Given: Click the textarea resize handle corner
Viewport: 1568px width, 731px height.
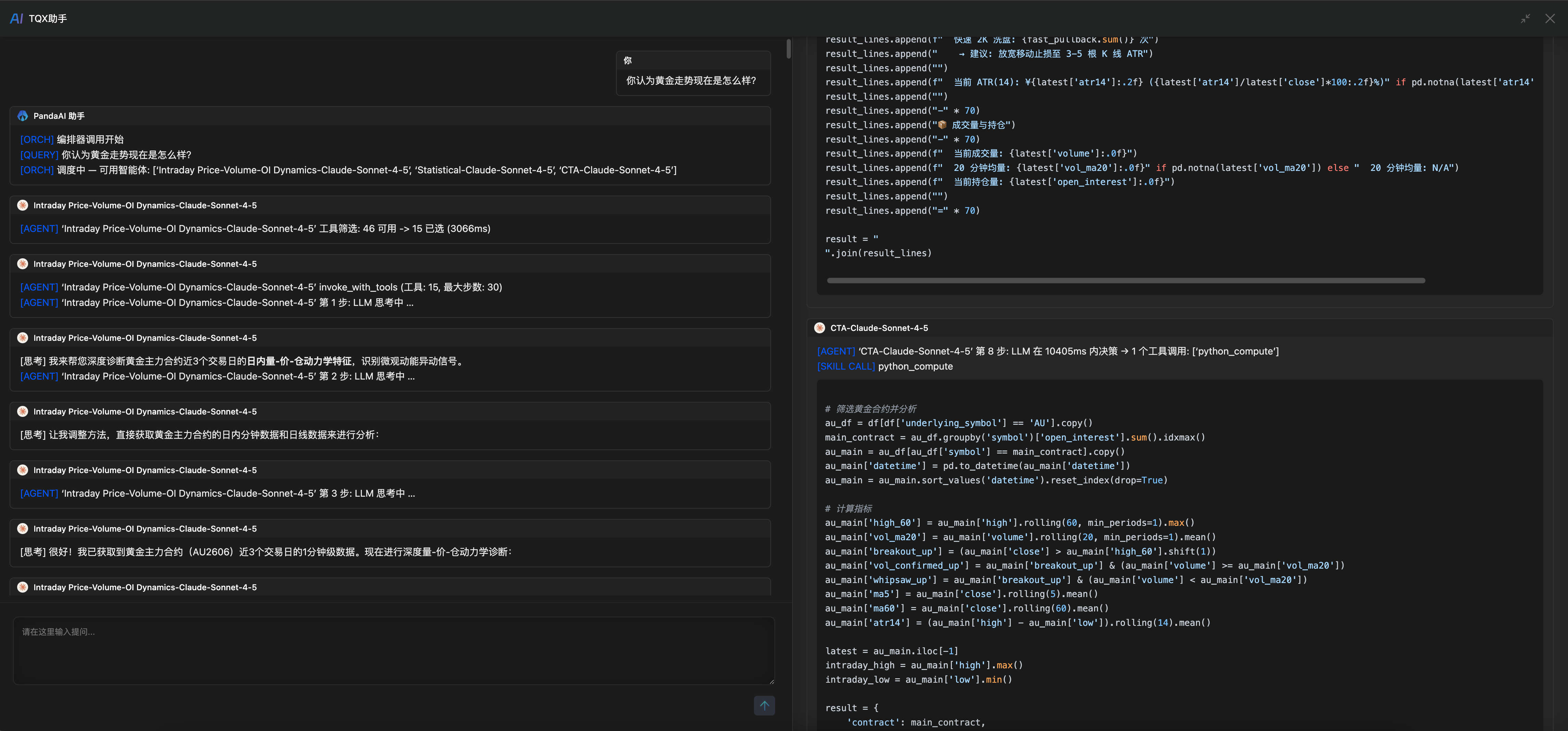Looking at the screenshot, I should coord(771,681).
